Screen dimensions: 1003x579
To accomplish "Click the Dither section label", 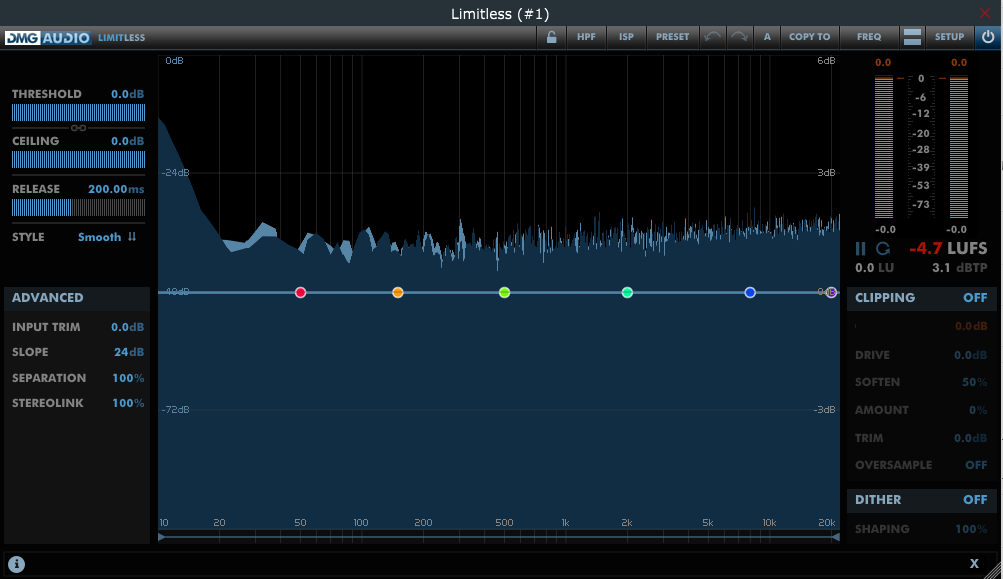I will [878, 500].
